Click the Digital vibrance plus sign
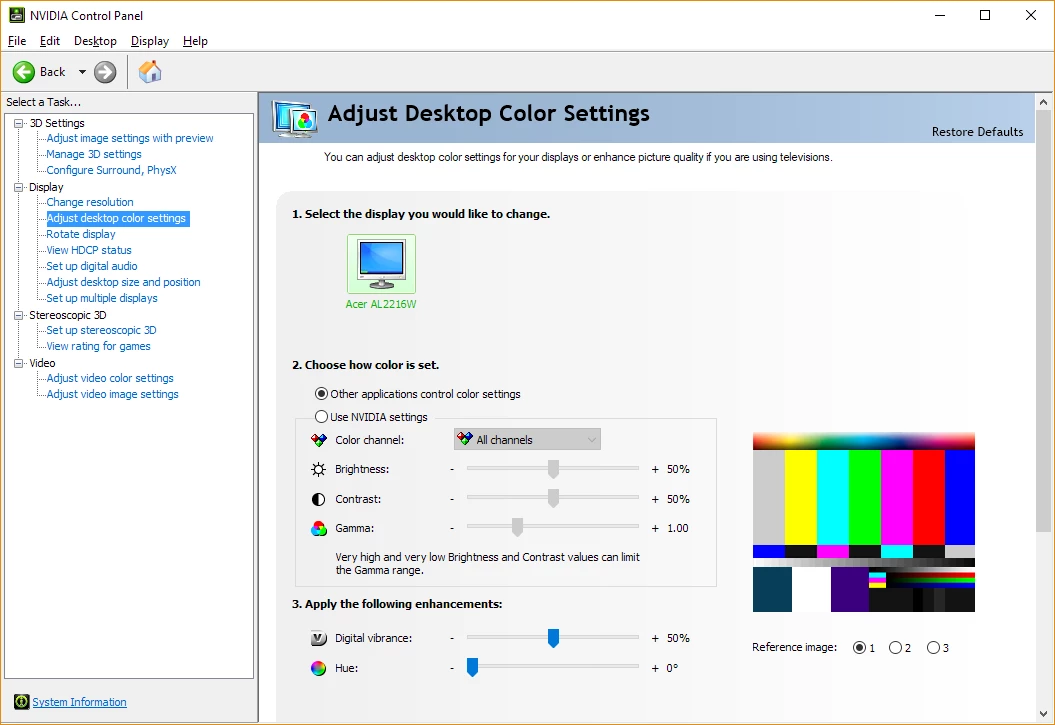The width and height of the screenshot is (1055, 725). (x=655, y=638)
